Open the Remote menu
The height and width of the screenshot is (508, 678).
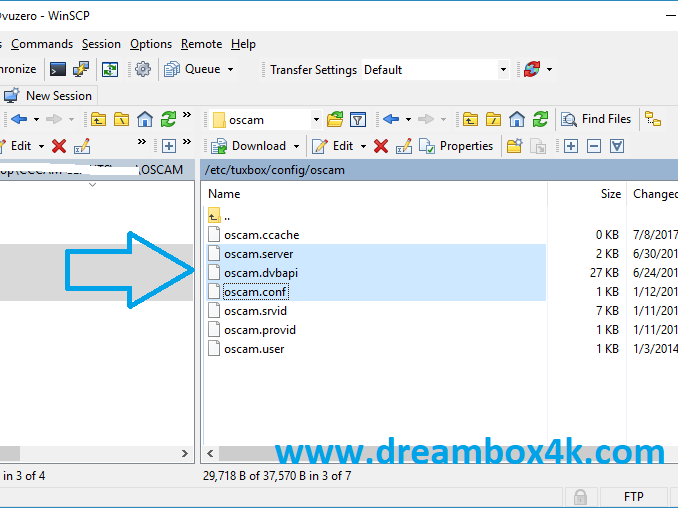click(x=201, y=44)
